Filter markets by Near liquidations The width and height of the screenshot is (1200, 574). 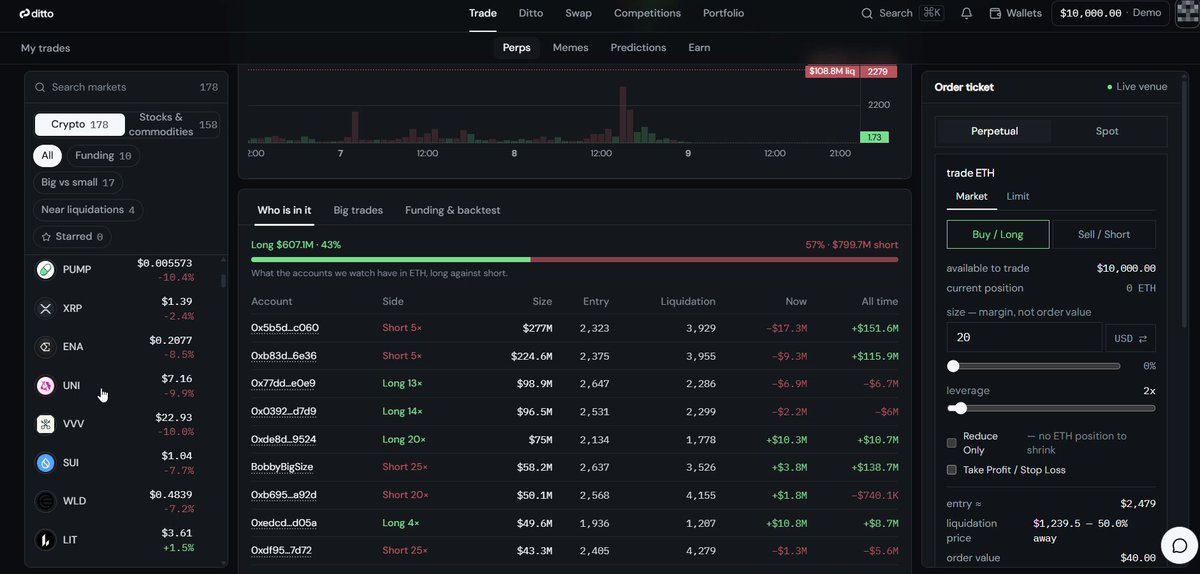click(x=88, y=210)
